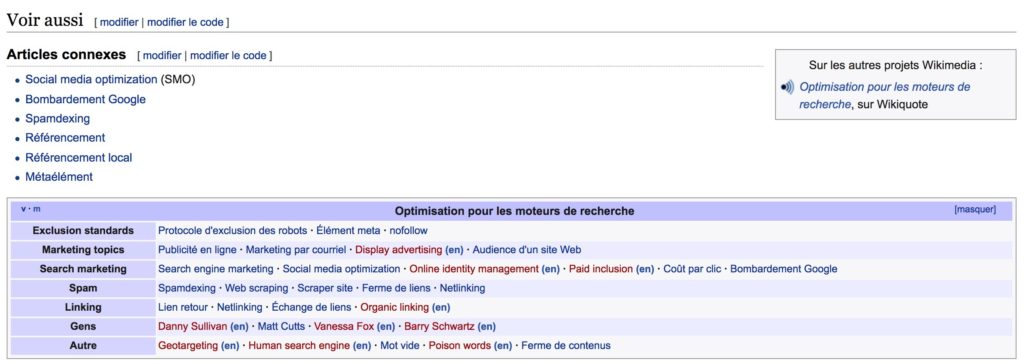Click the red Organic linking link

click(x=394, y=306)
